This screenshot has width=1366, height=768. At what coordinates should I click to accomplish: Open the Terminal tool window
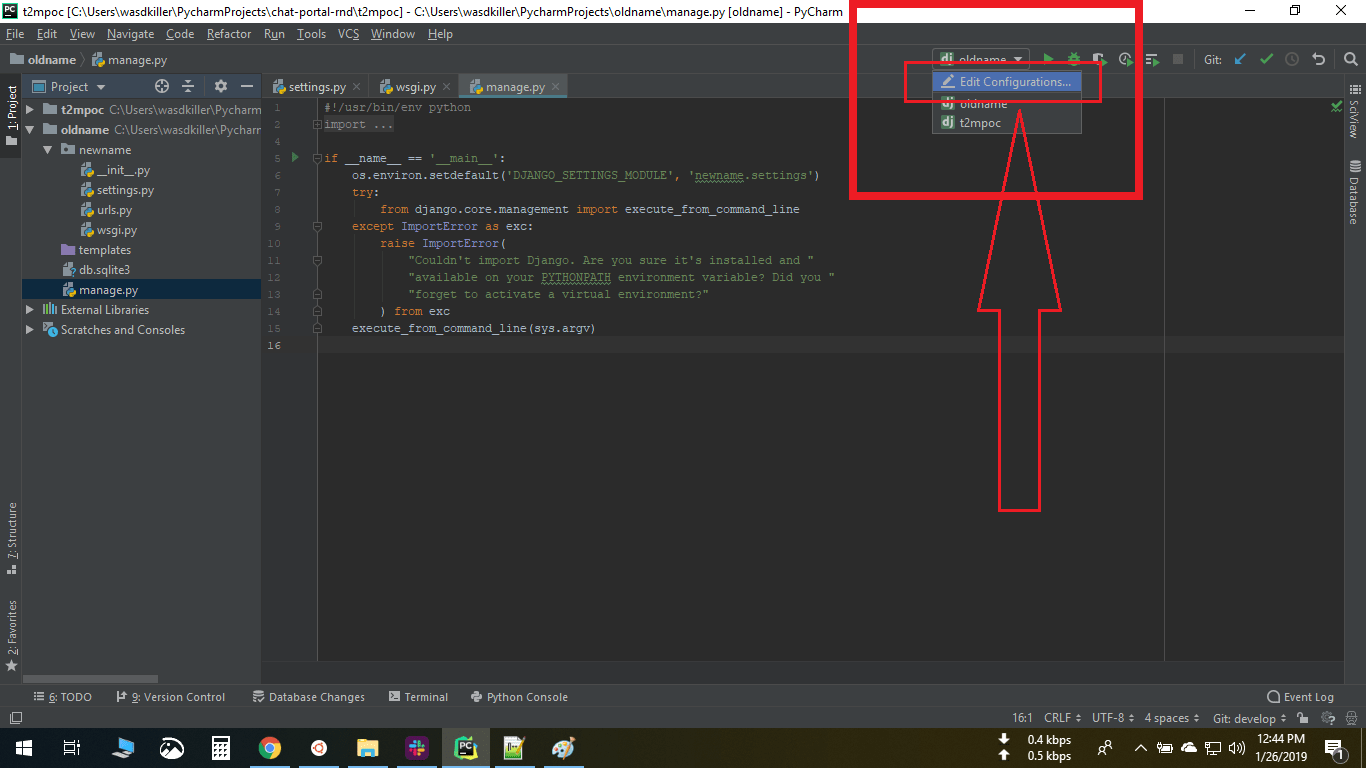coord(418,697)
